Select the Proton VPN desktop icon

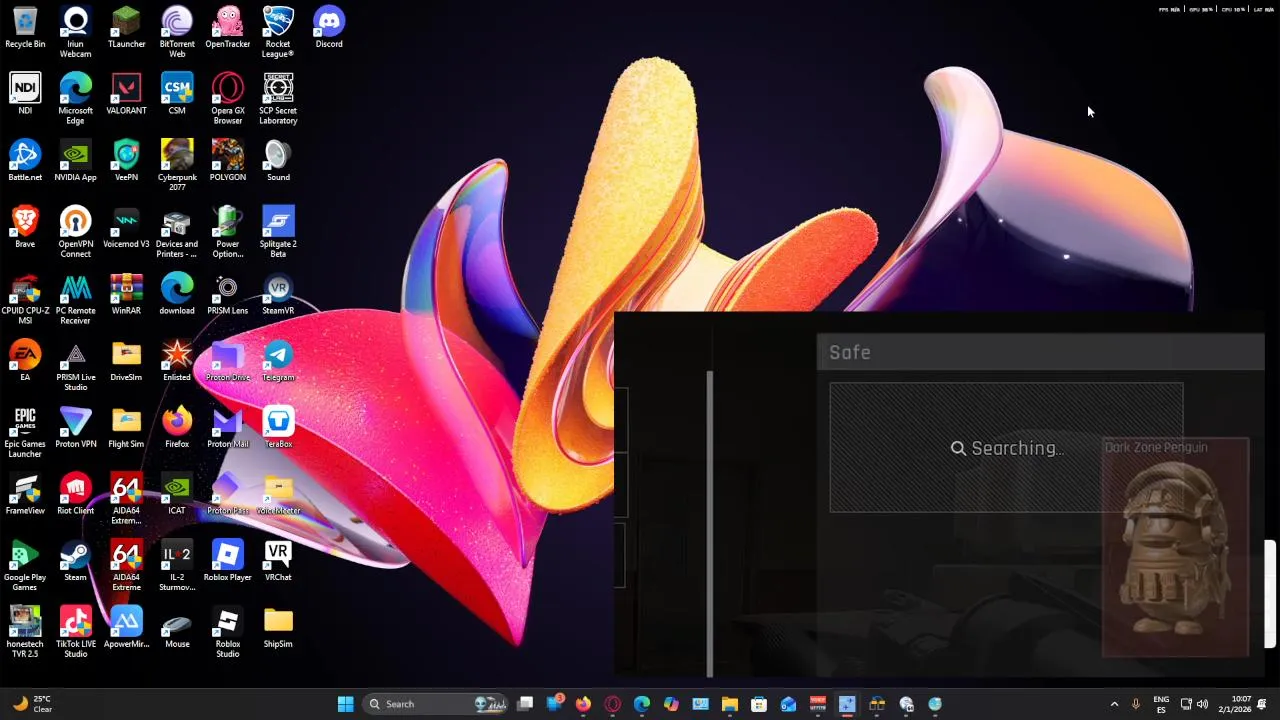point(75,428)
